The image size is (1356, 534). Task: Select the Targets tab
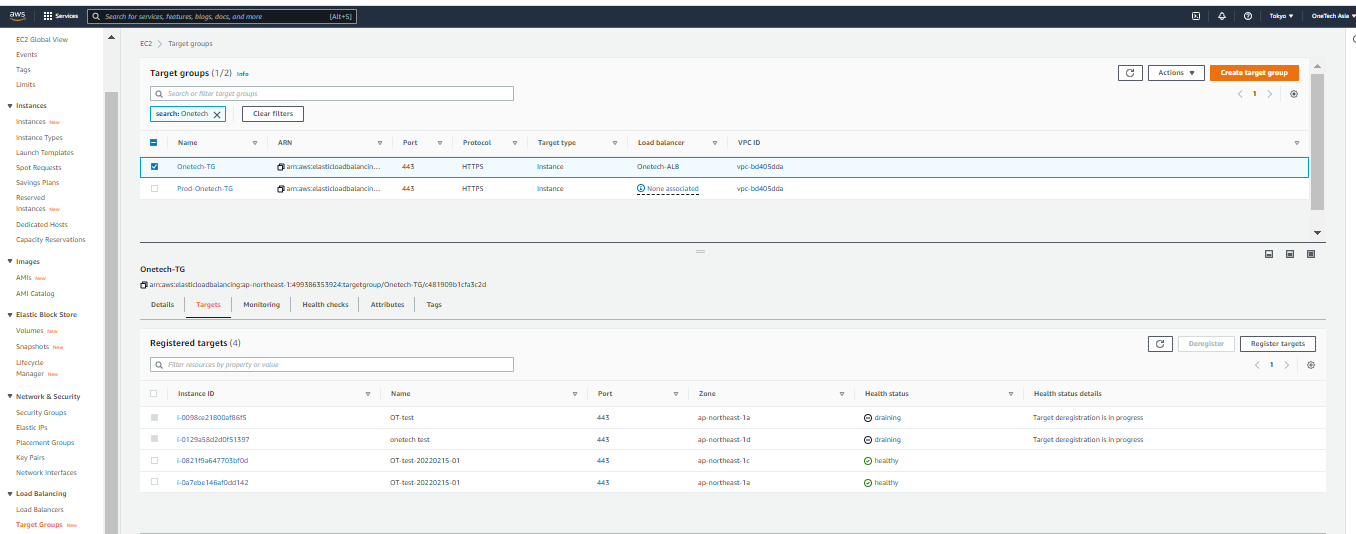[208, 305]
